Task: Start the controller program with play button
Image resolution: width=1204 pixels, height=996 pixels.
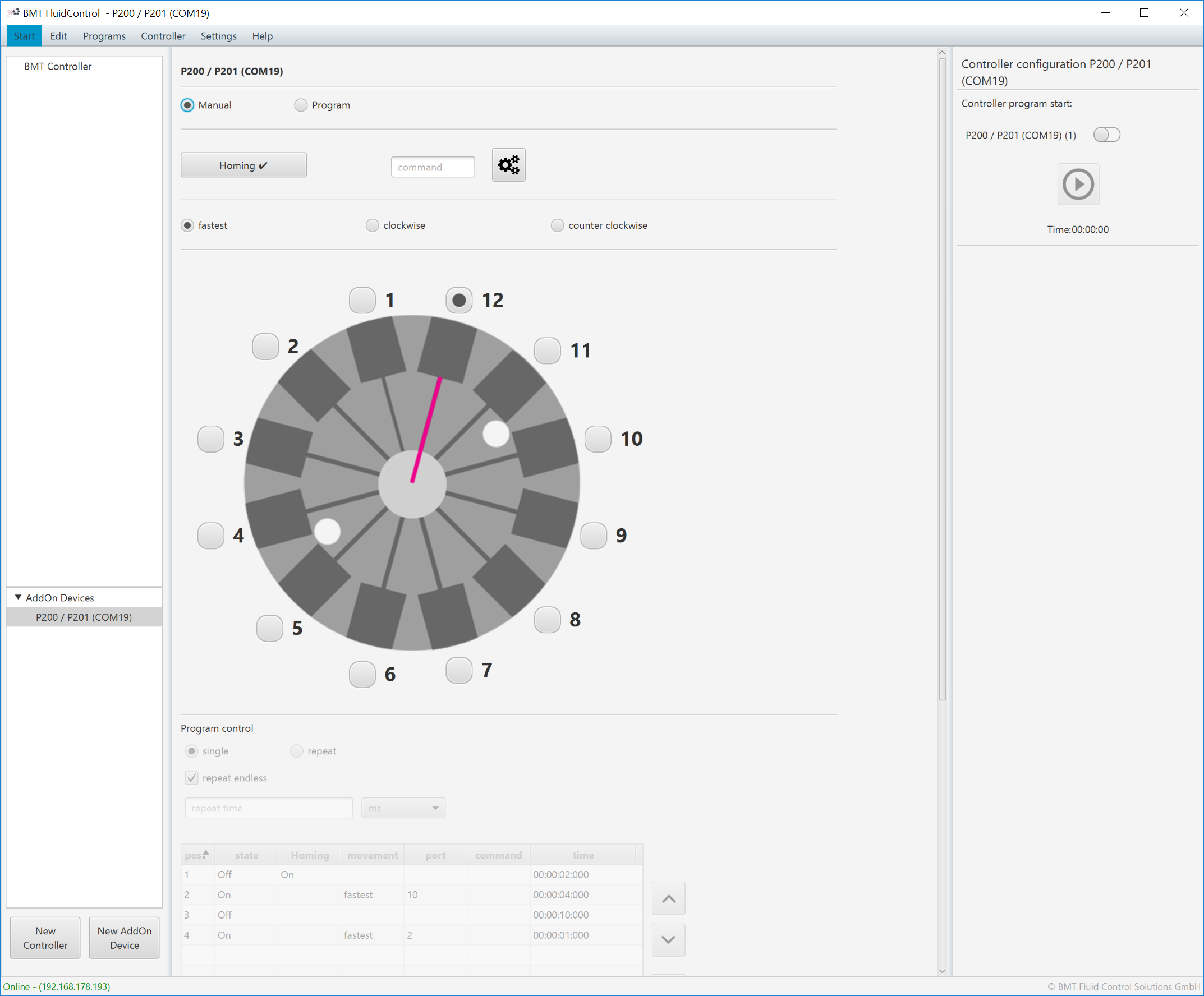Action: (1078, 184)
